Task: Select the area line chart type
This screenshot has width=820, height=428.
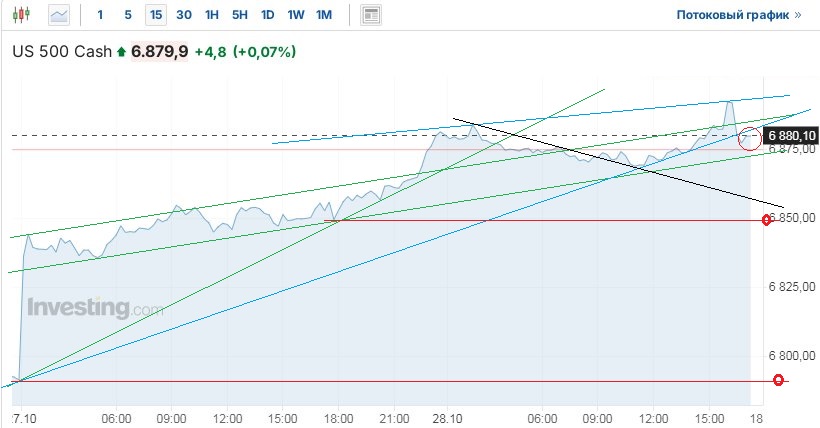Action: coord(60,15)
